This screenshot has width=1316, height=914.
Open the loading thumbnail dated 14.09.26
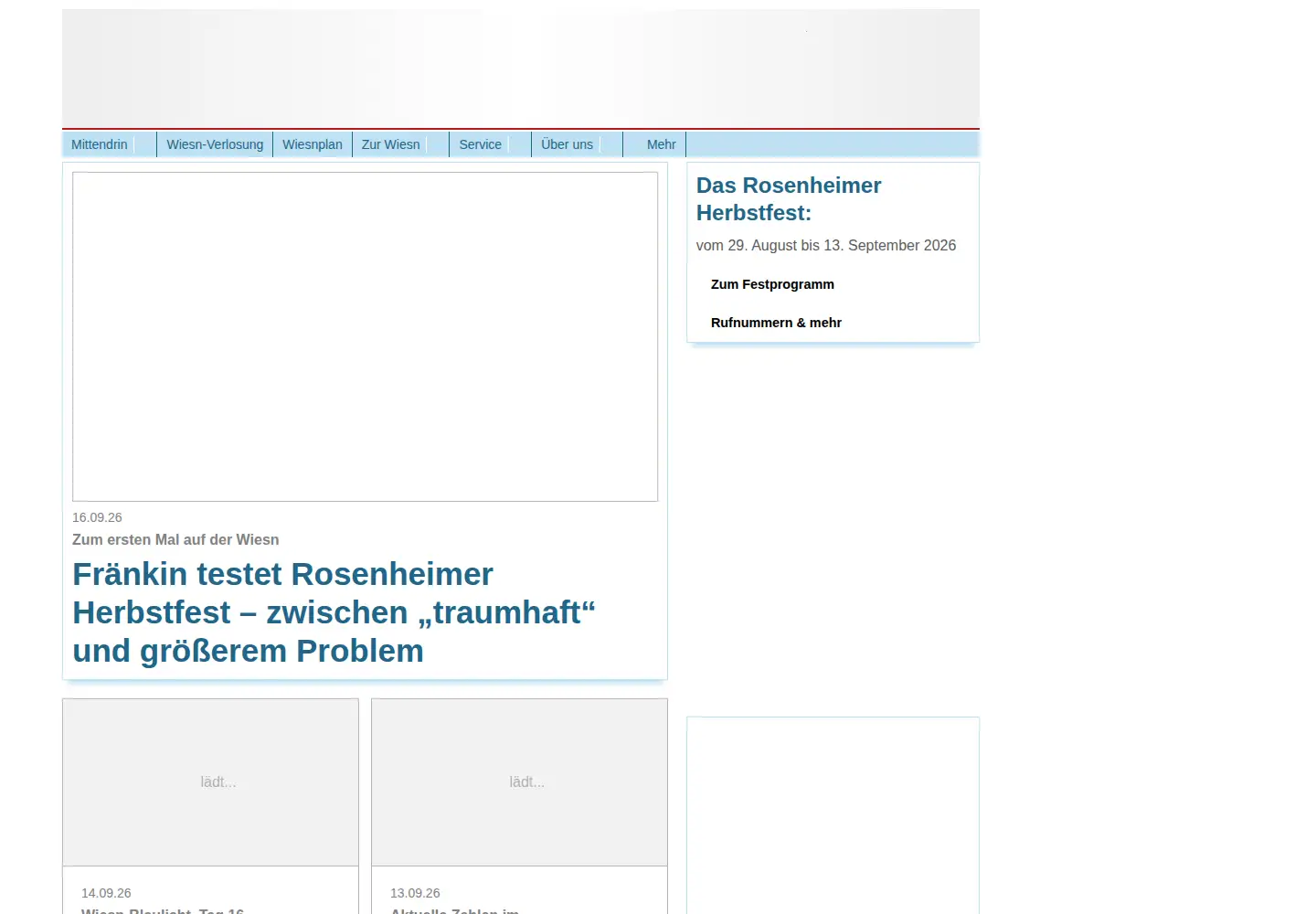(x=210, y=782)
